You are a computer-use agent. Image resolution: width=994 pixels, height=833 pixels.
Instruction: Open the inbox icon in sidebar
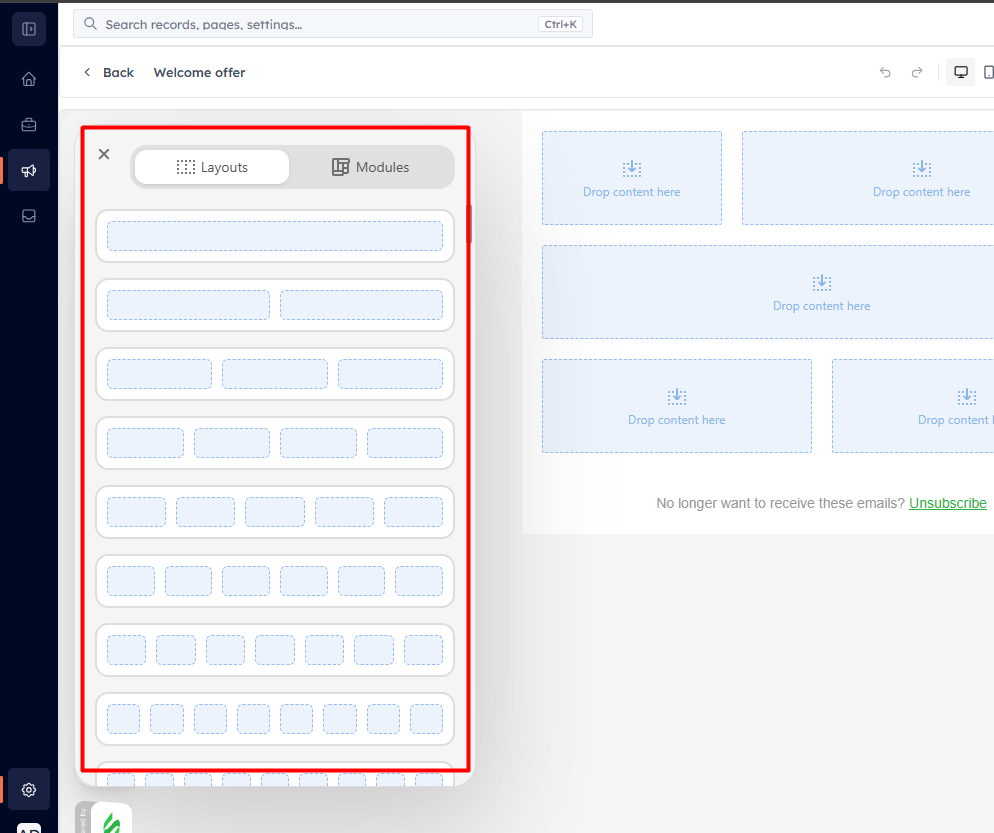click(x=29, y=216)
